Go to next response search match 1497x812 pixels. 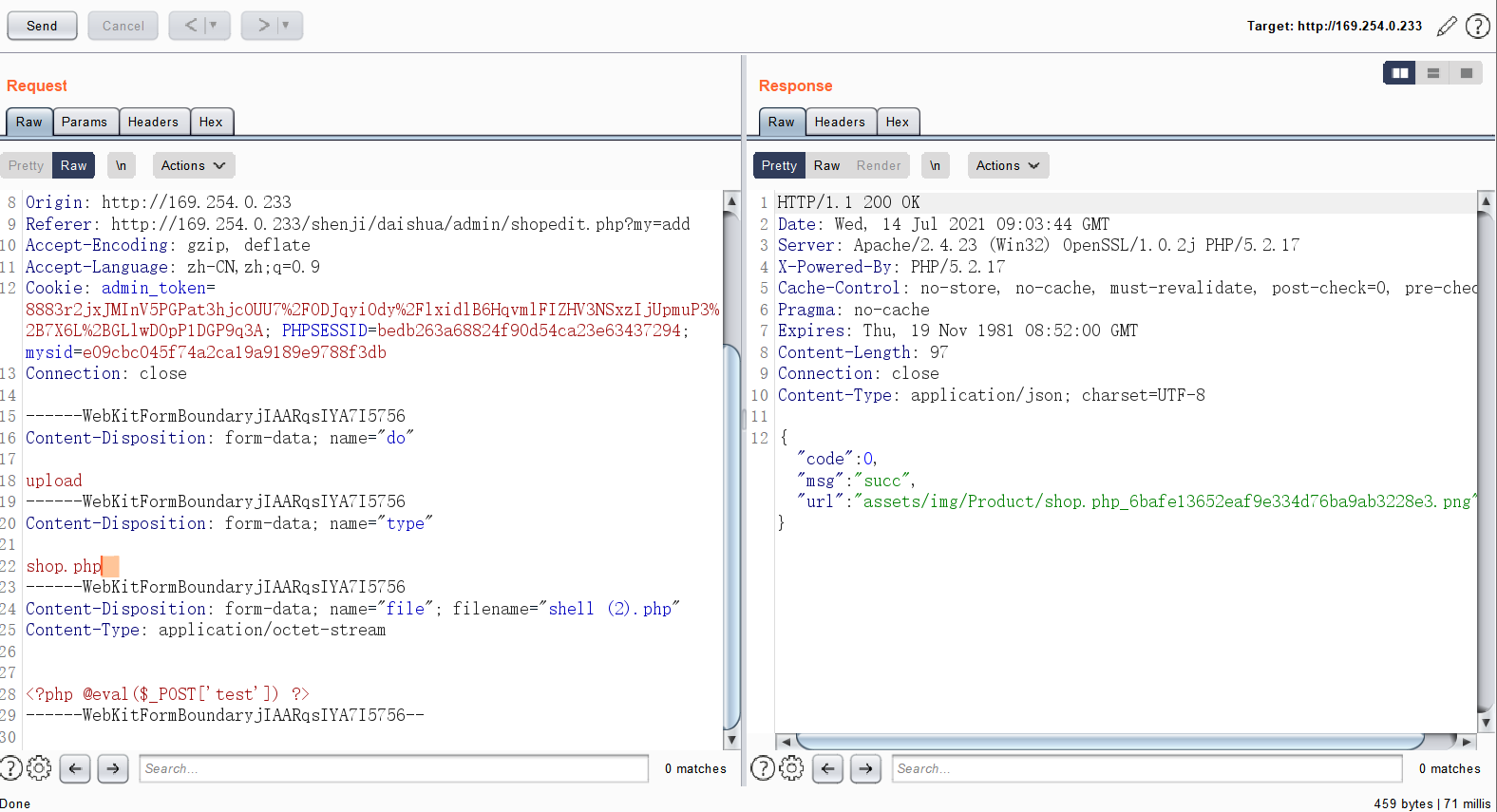865,768
